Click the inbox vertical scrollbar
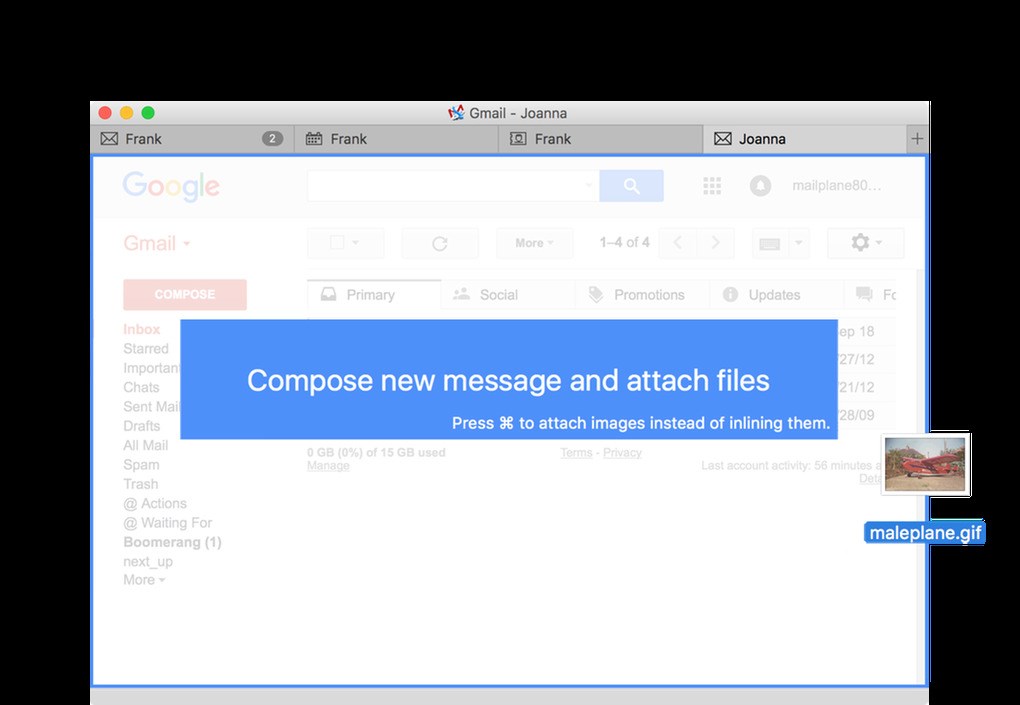The width and height of the screenshot is (1020, 705). point(920,475)
